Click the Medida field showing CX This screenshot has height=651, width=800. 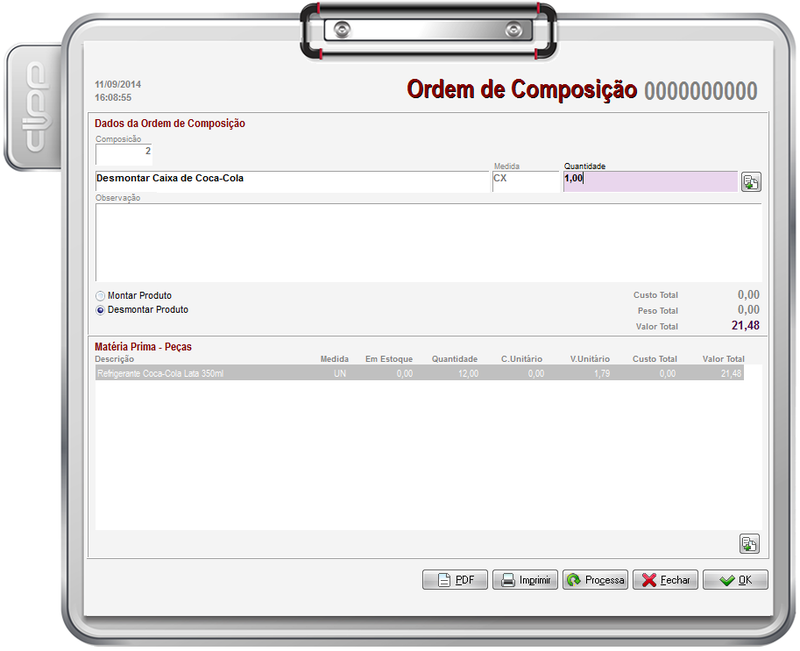(x=525, y=181)
